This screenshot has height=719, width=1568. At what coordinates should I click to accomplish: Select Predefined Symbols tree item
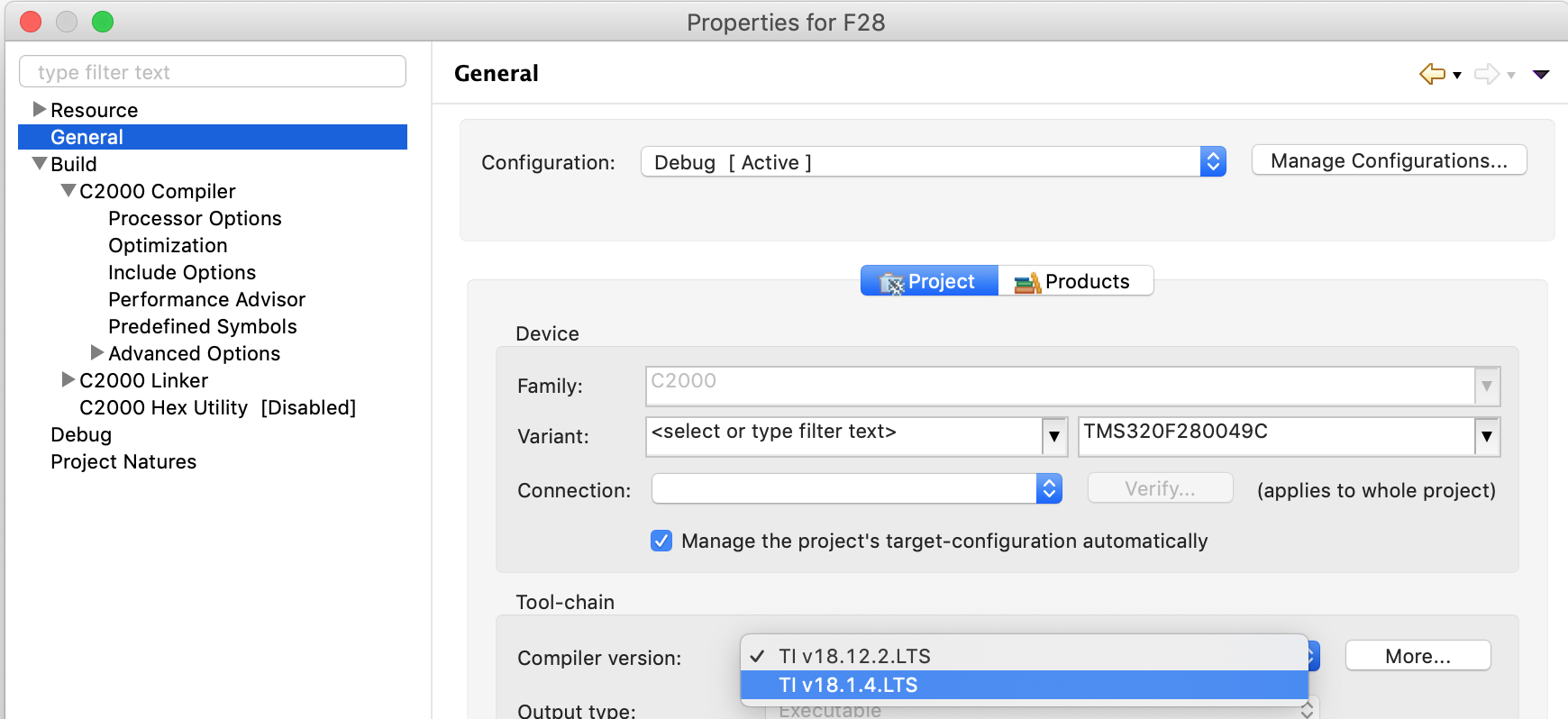203,326
